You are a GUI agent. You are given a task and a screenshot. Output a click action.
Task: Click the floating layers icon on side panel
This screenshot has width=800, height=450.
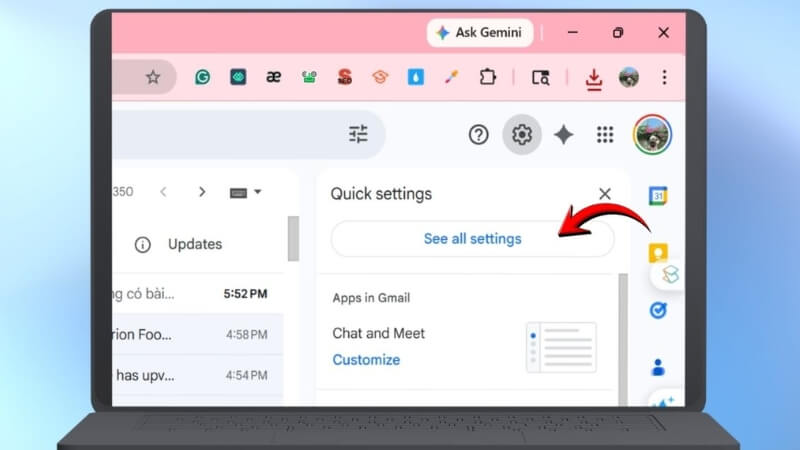[670, 275]
